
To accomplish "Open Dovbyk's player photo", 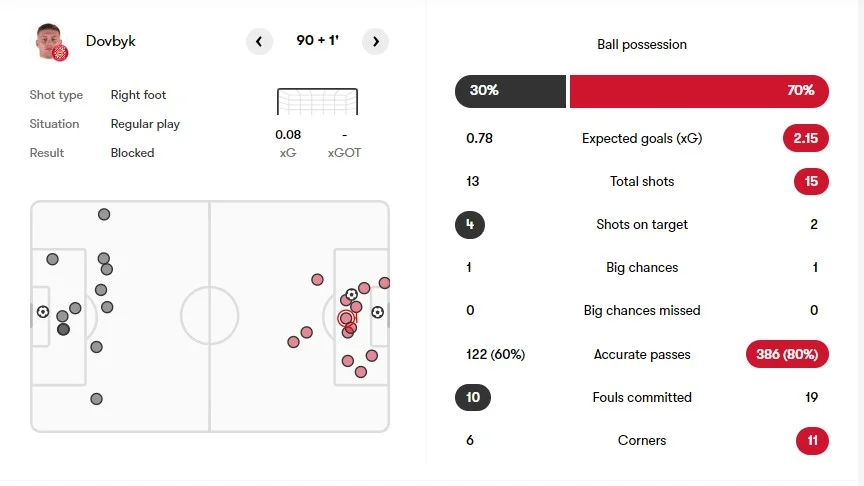I will pyautogui.click(x=49, y=39).
